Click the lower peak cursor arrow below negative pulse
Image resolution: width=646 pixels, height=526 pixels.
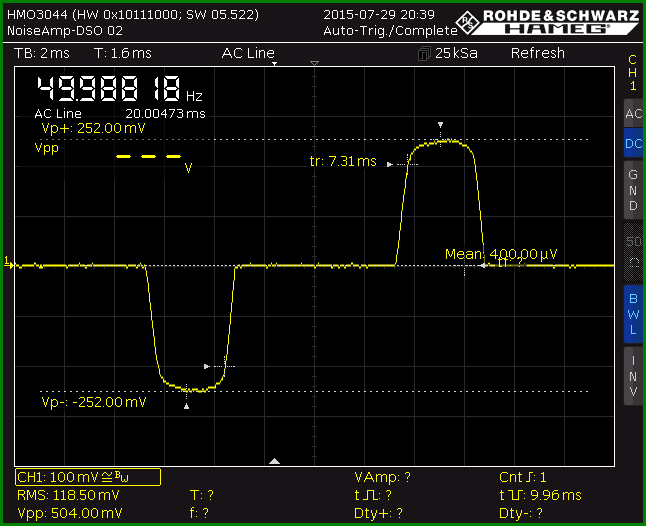[186, 406]
